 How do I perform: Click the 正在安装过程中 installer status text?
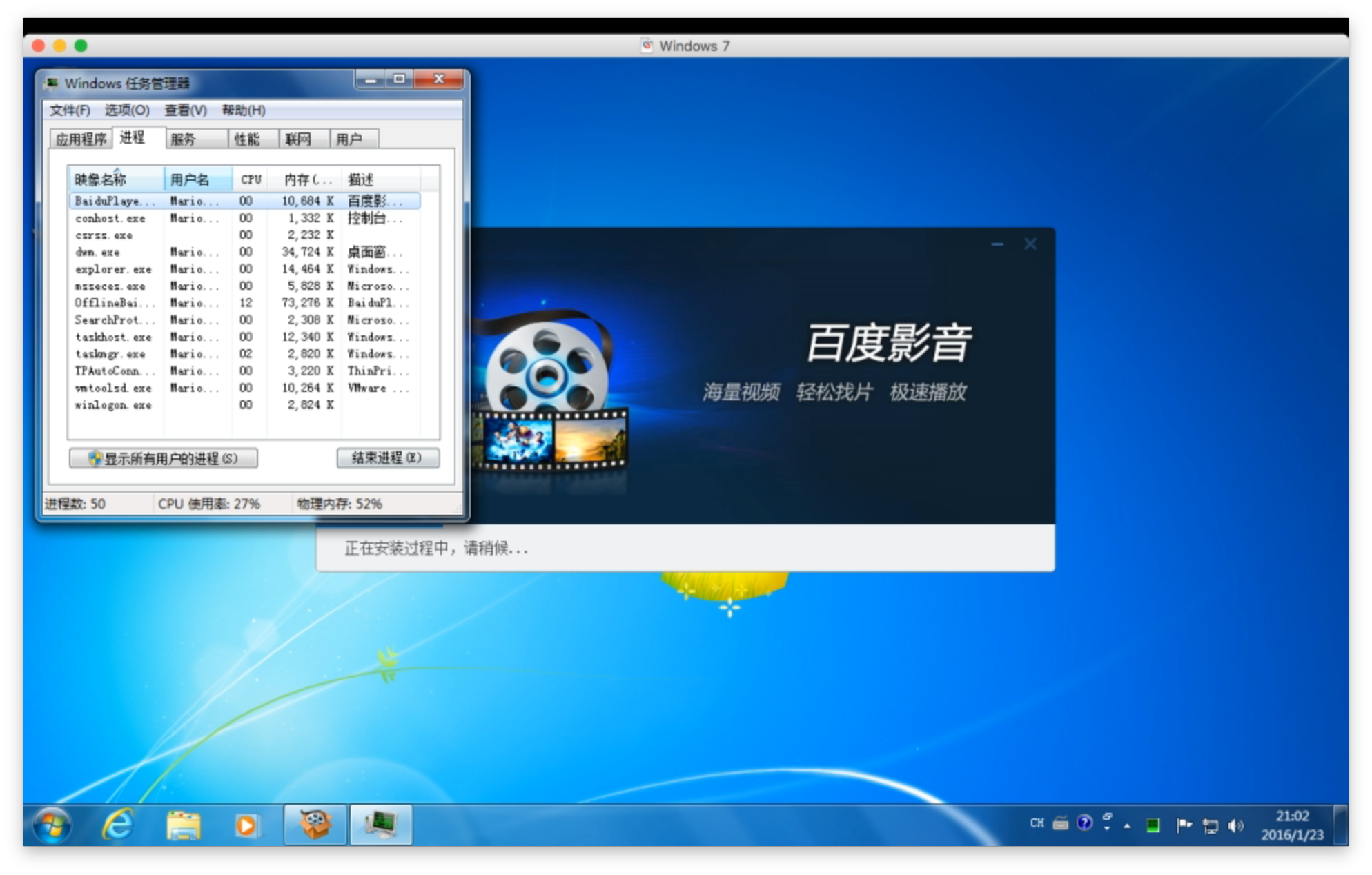pos(436,549)
